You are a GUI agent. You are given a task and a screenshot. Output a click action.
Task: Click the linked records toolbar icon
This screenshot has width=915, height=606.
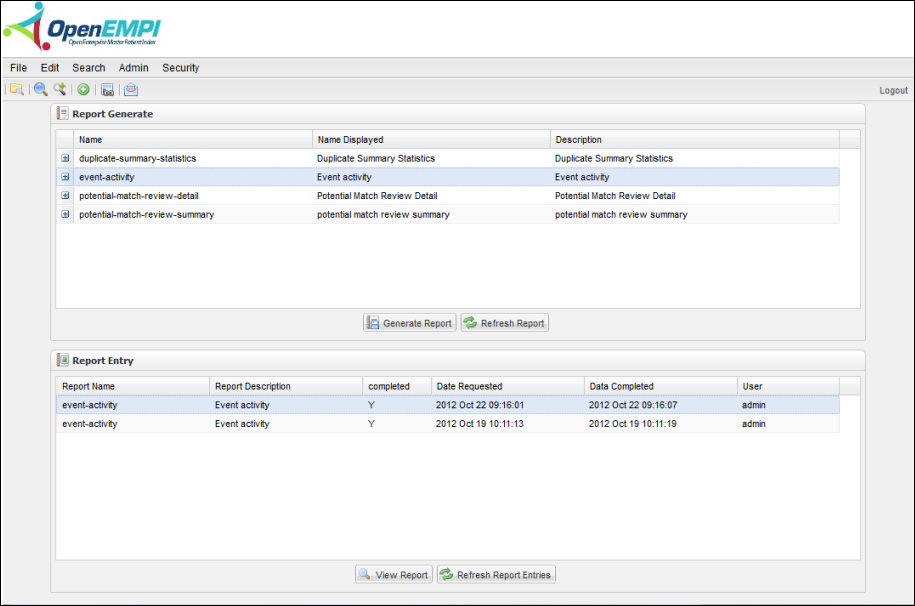(x=107, y=89)
